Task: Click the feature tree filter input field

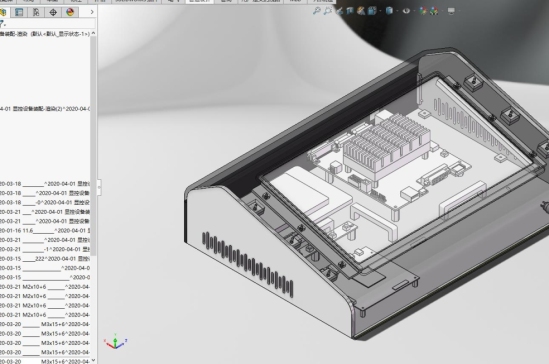Action: pyautogui.click(x=50, y=24)
